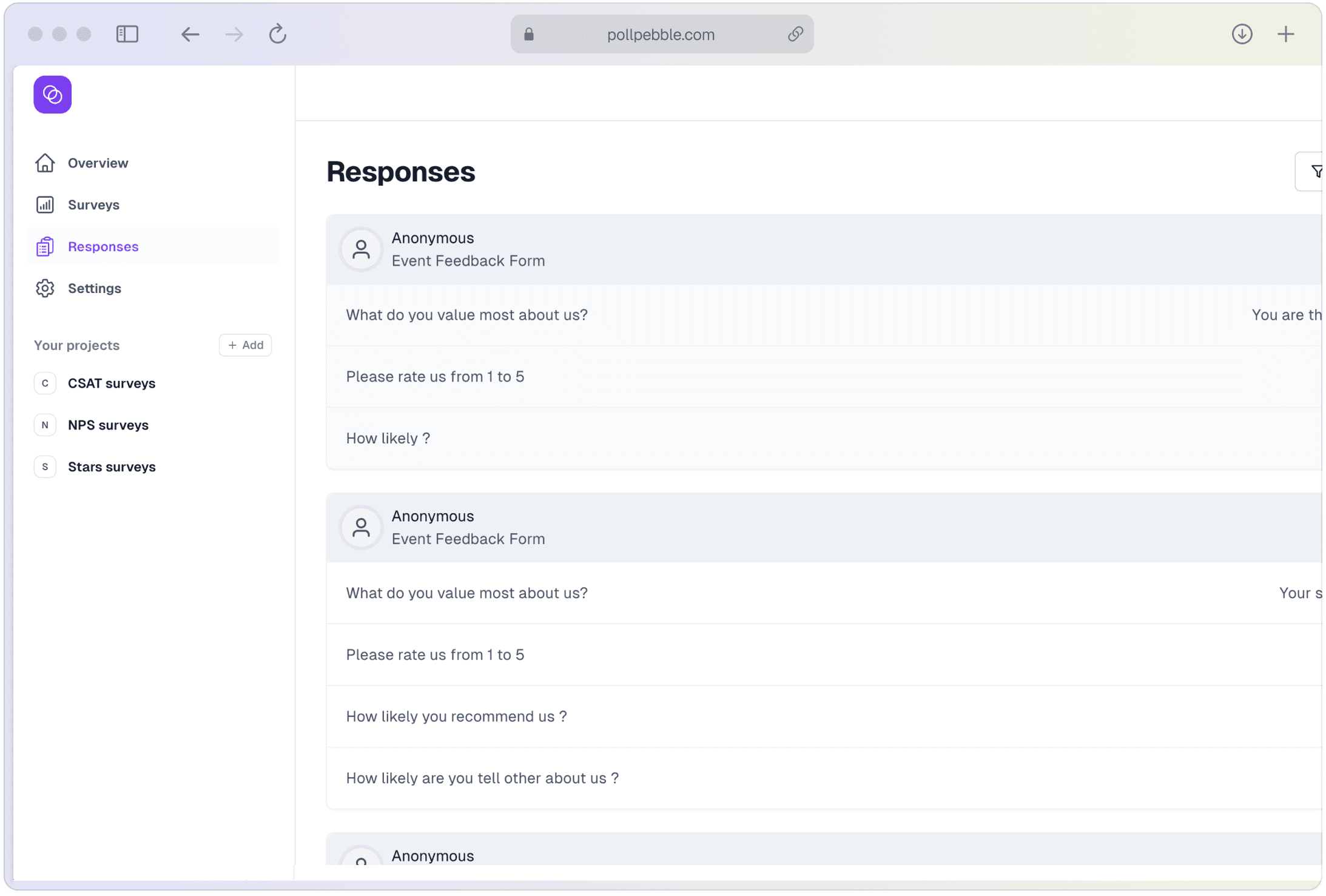Image resolution: width=1326 pixels, height=896 pixels.
Task: Toggle the browser sidebar panel icon
Action: point(127,34)
